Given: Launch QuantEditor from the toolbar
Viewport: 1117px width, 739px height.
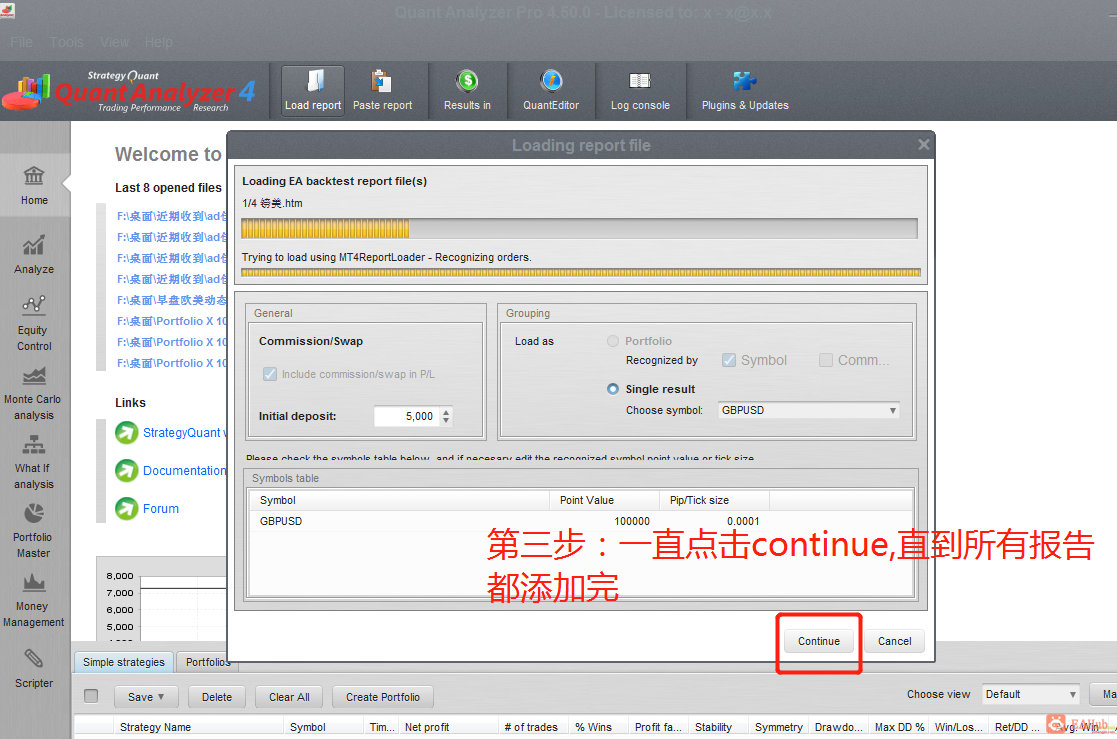Looking at the screenshot, I should click(551, 81).
